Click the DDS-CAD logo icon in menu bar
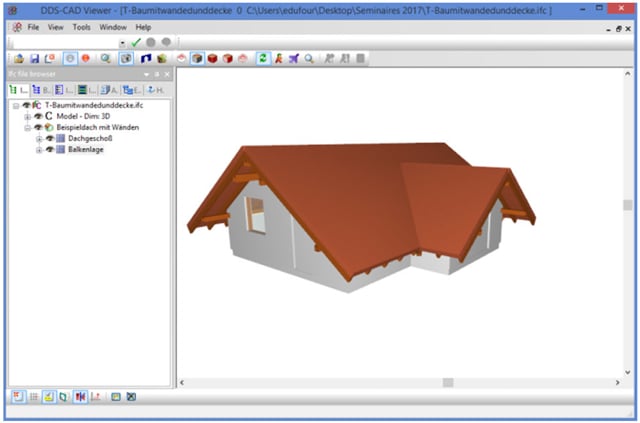640x423 pixels. click(x=17, y=27)
